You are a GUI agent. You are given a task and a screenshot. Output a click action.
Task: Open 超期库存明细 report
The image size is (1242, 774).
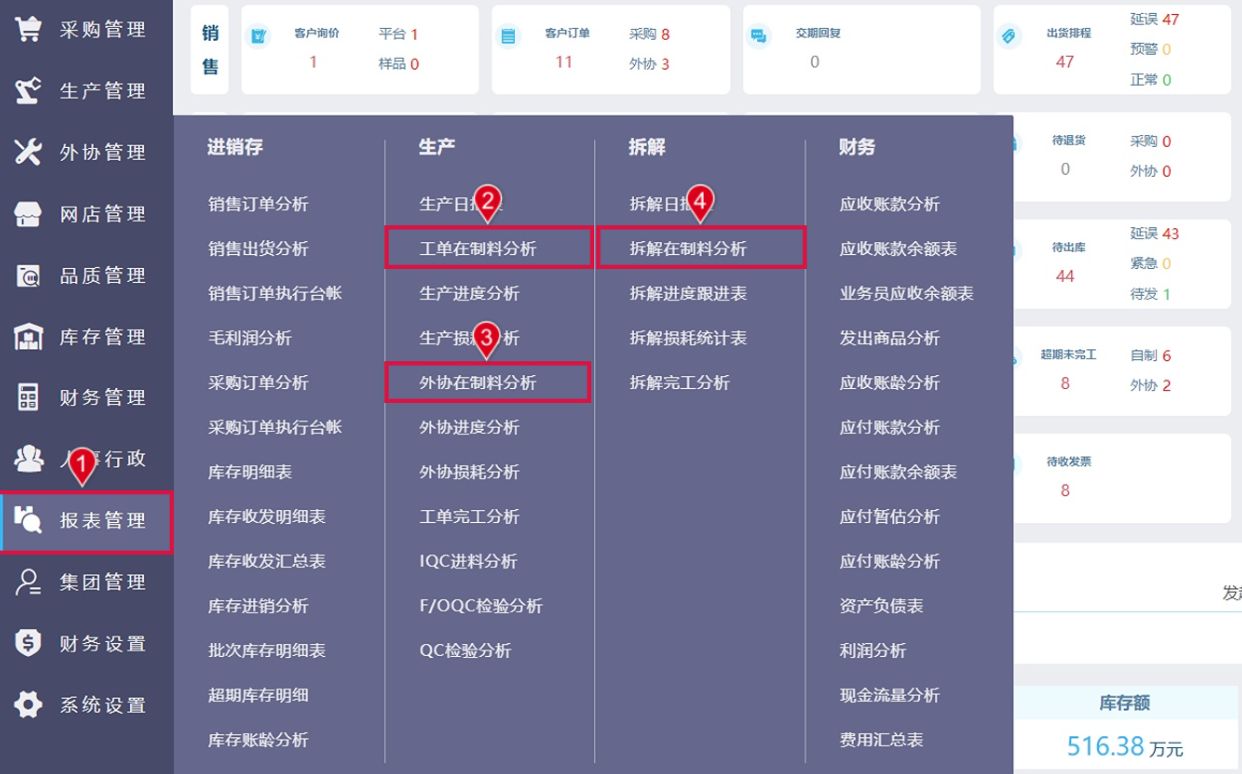tap(258, 695)
